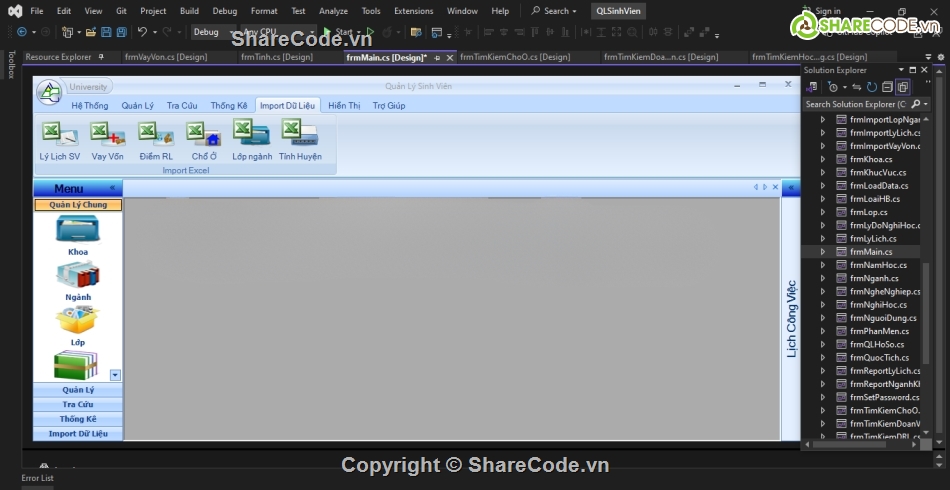Click the Refresh icon in Solution Explorer
The height and width of the screenshot is (490, 950).
[x=872, y=87]
